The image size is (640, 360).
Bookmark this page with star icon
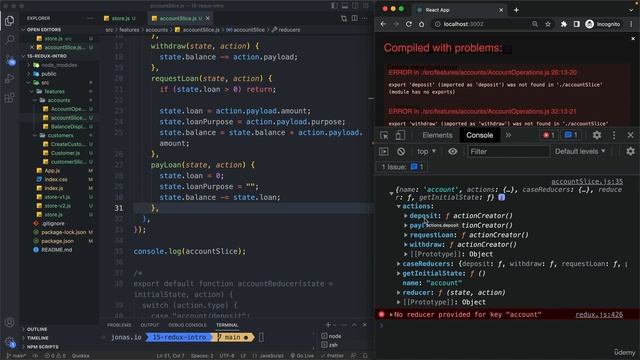point(548,24)
